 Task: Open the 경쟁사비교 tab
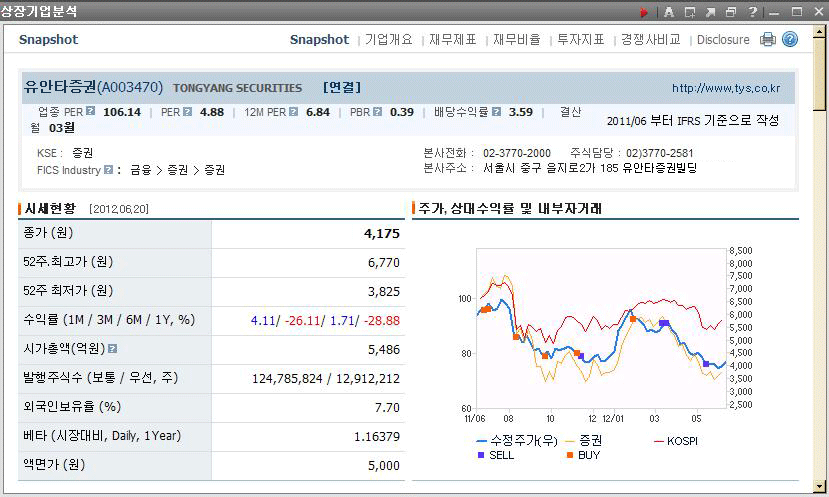tap(650, 40)
